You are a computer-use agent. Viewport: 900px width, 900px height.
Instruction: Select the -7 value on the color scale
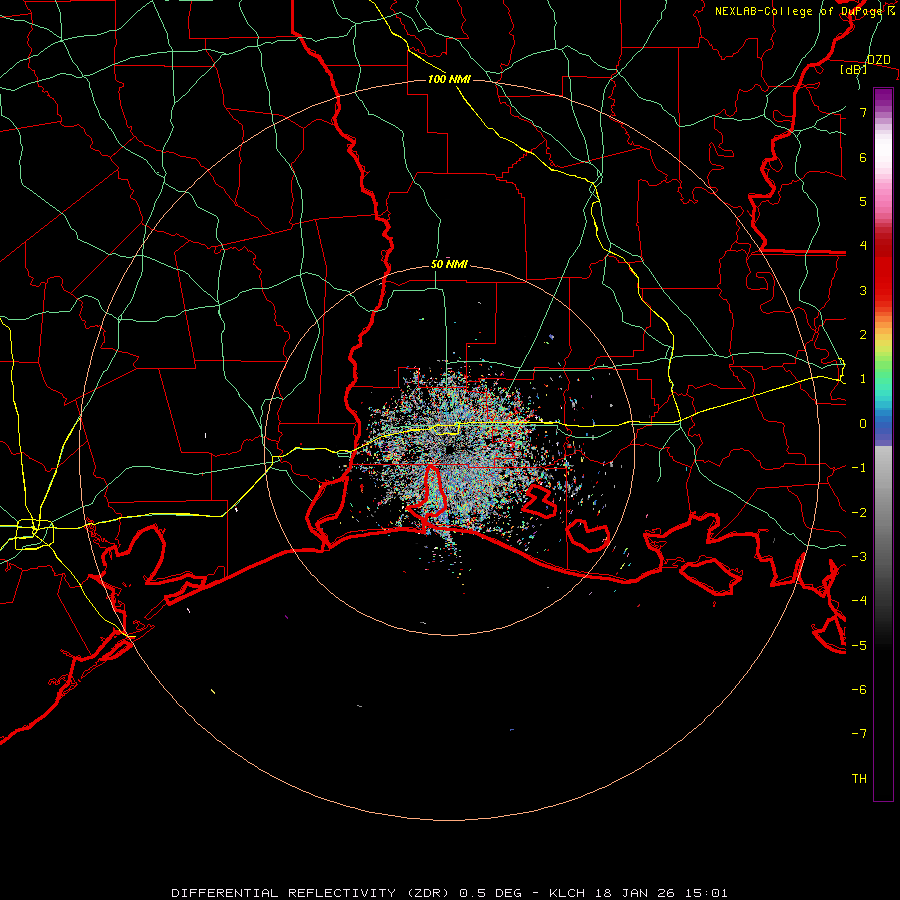(859, 734)
